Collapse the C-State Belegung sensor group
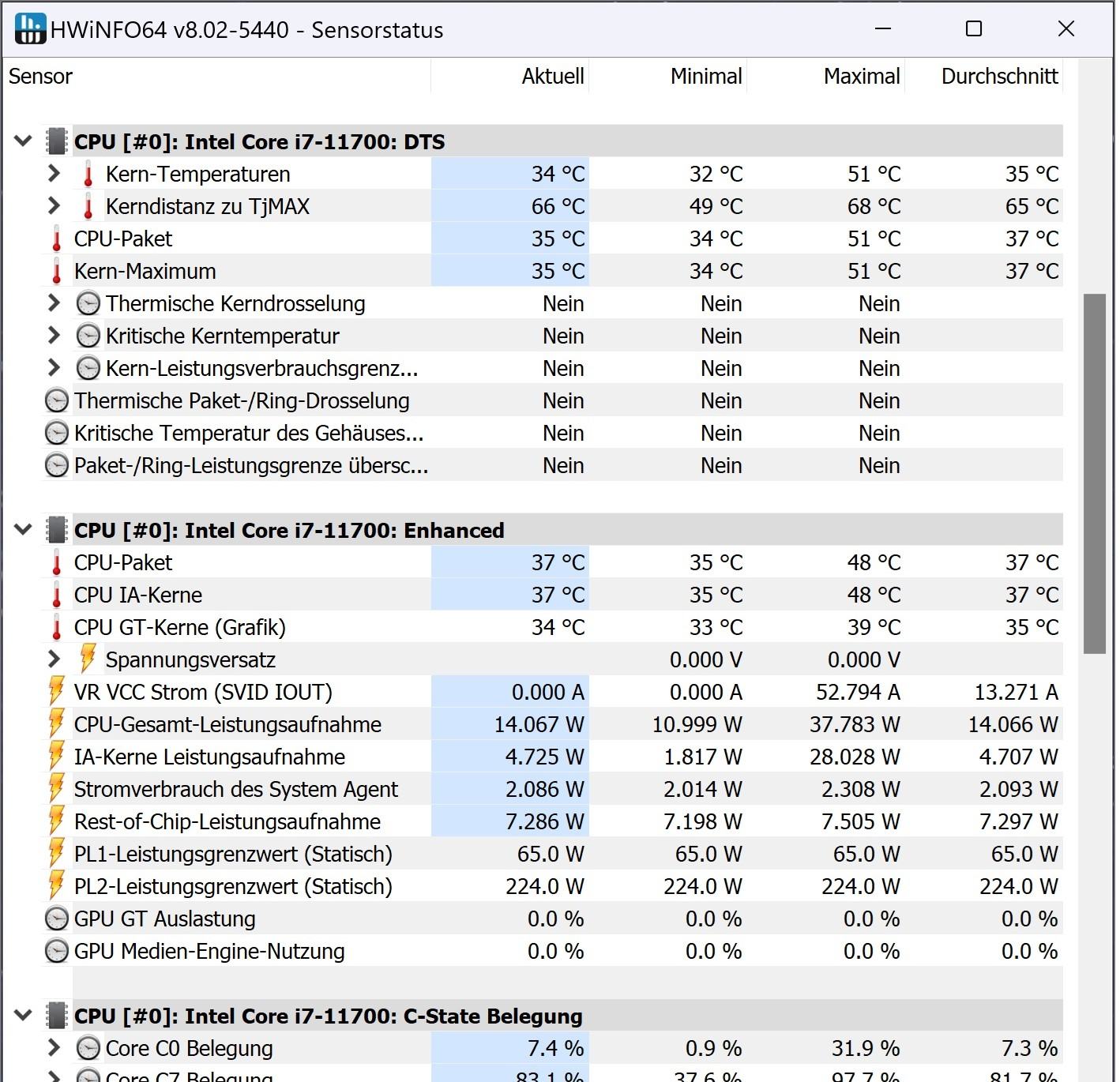Viewport: 1120px width, 1082px height. click(23, 1016)
